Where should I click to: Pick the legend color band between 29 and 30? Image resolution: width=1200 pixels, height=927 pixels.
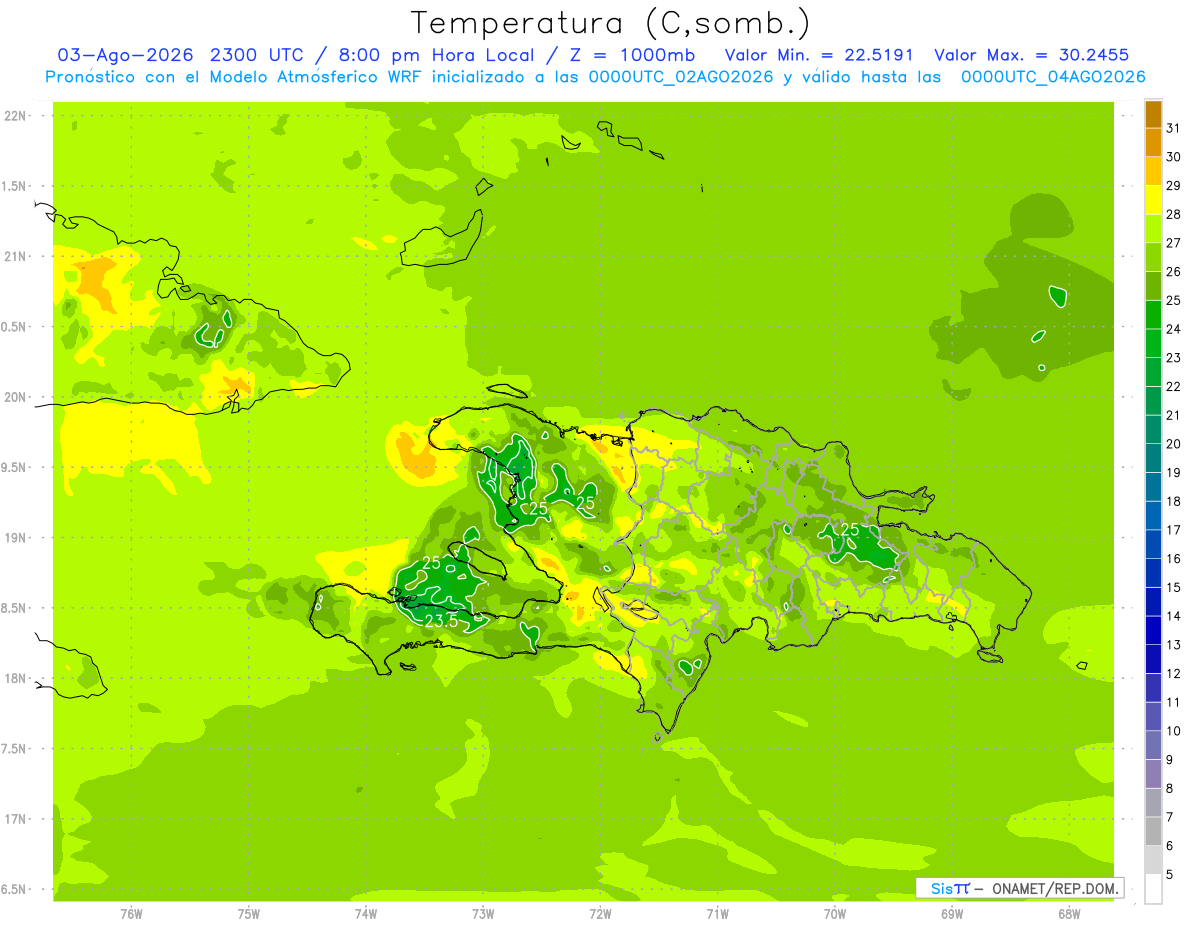(1153, 171)
